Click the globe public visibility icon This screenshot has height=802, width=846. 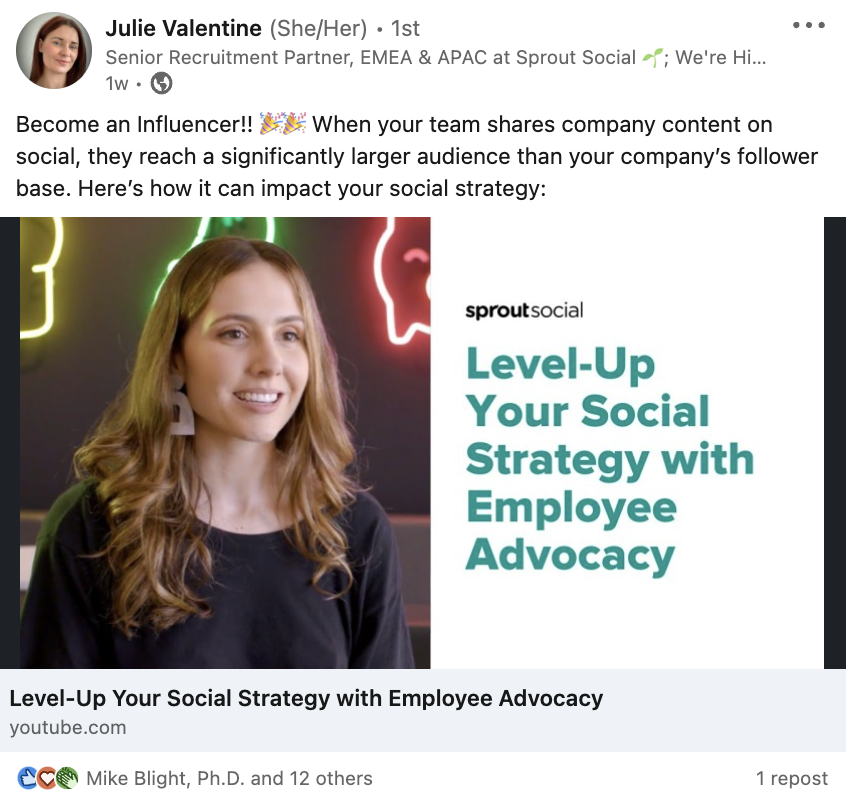[x=161, y=84]
